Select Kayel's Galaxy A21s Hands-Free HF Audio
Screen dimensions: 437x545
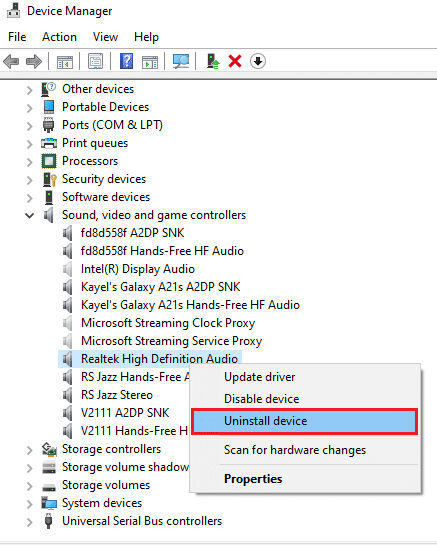(190, 305)
